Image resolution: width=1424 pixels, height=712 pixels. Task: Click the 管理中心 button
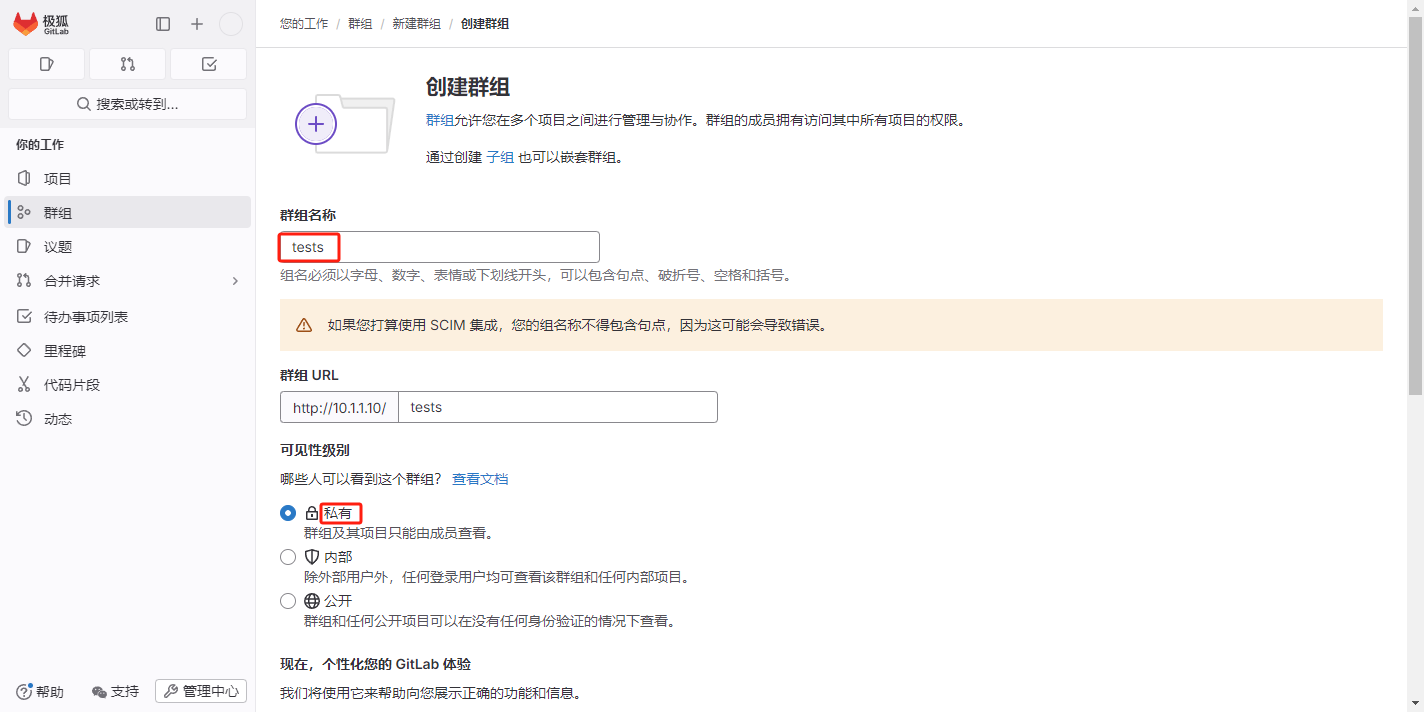pyautogui.click(x=201, y=692)
